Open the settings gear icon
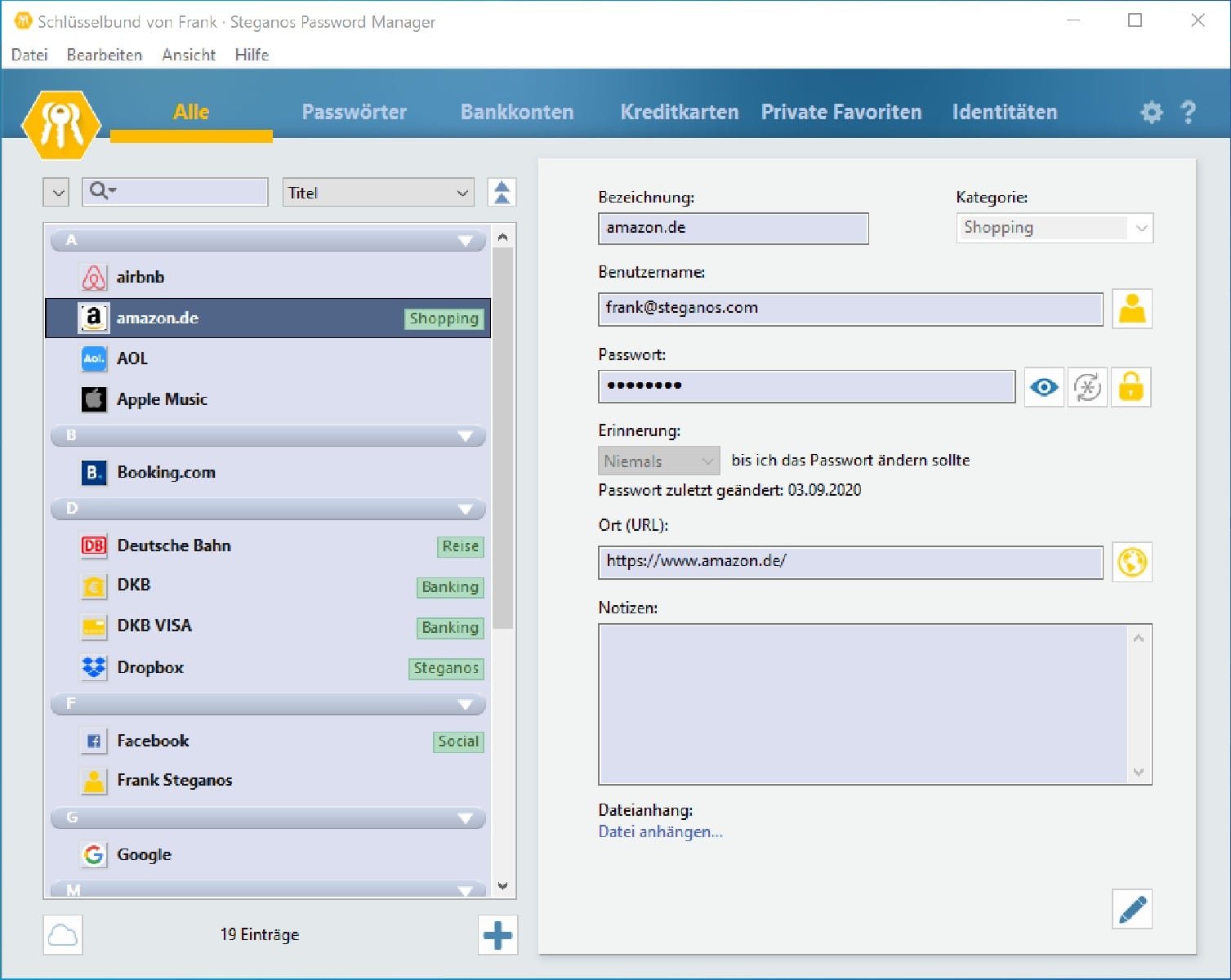Viewport: 1231px width, 980px height. 1151,112
